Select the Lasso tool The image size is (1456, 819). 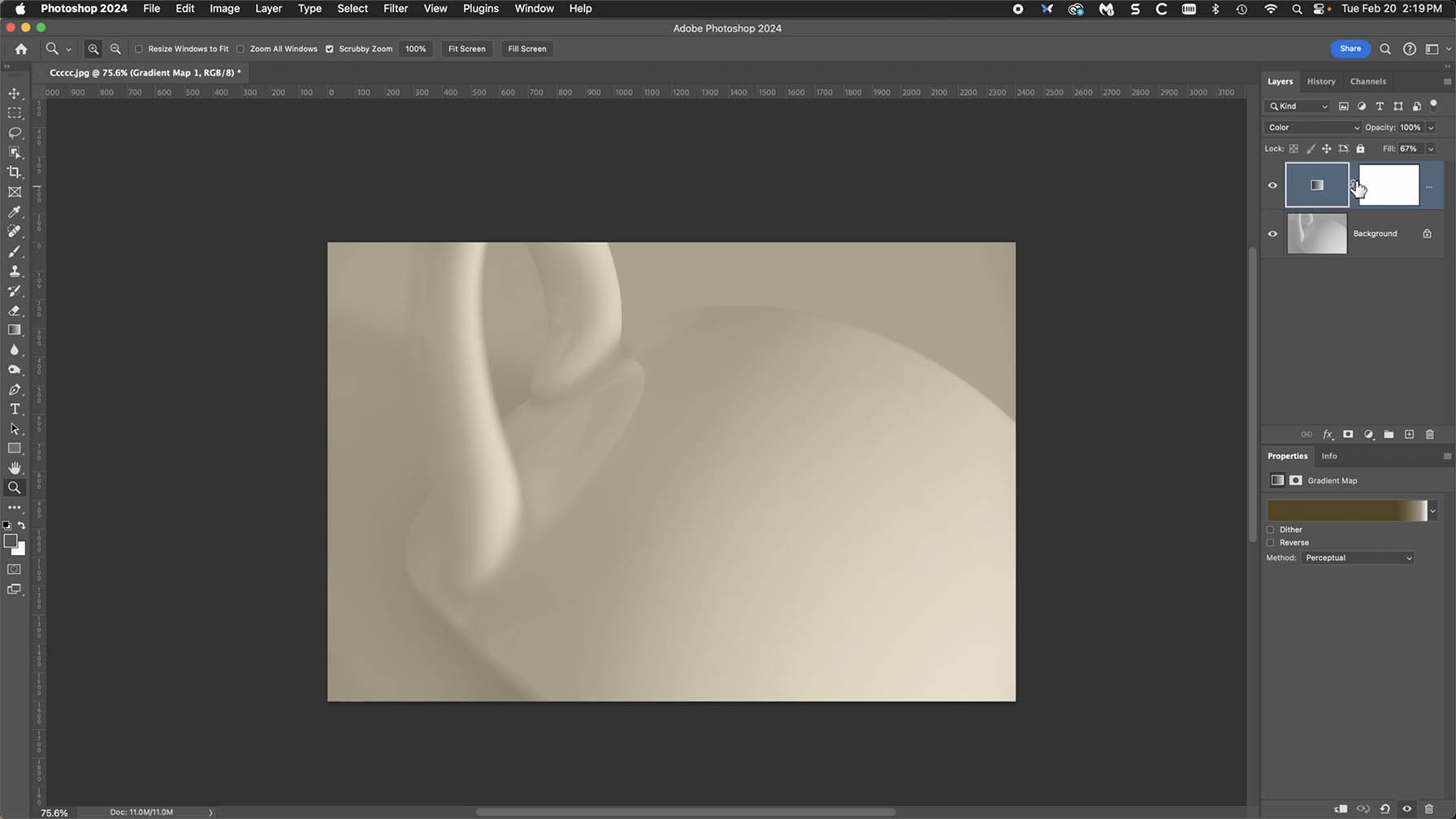point(14,133)
